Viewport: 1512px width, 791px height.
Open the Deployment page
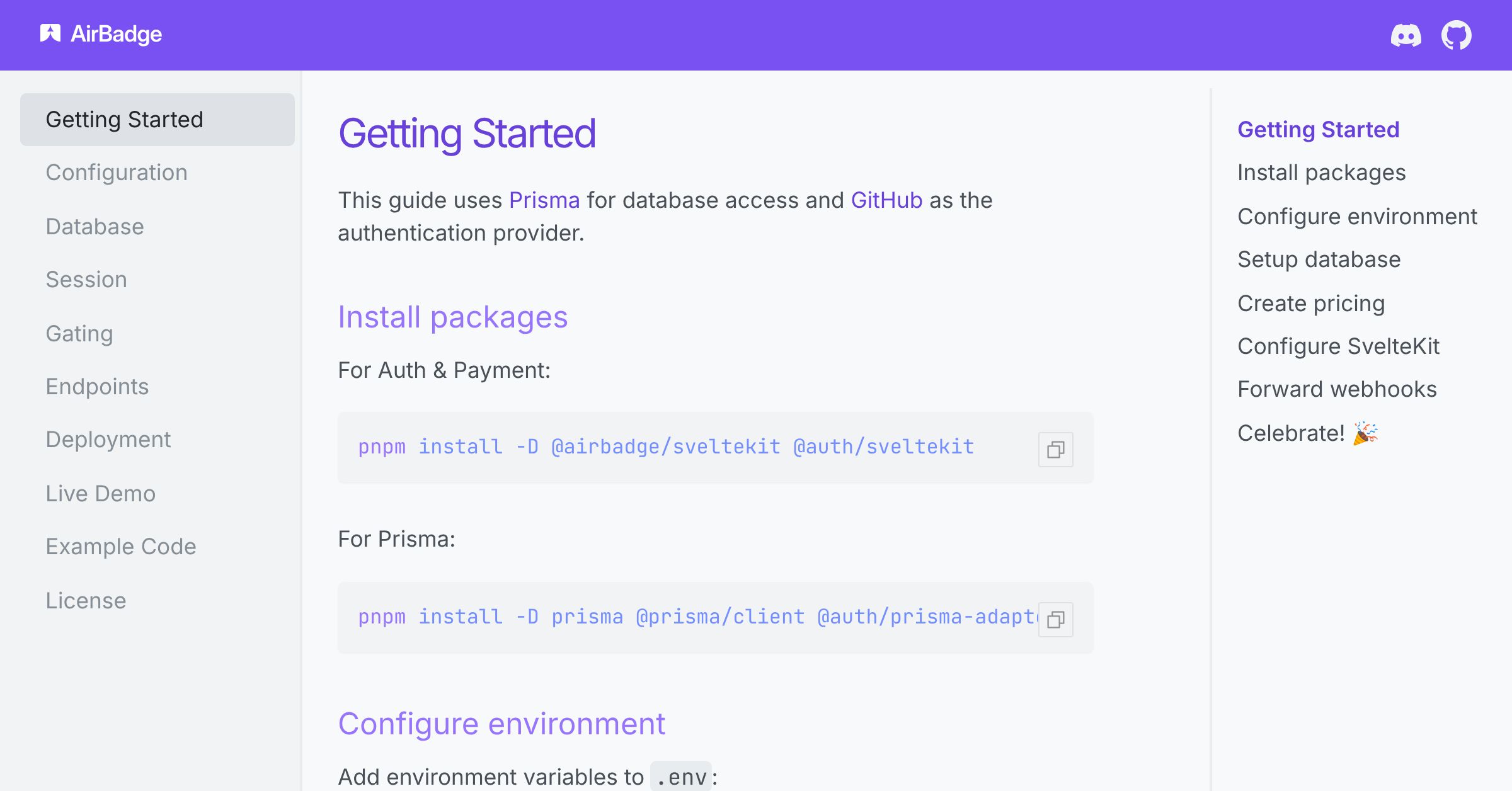(x=108, y=440)
